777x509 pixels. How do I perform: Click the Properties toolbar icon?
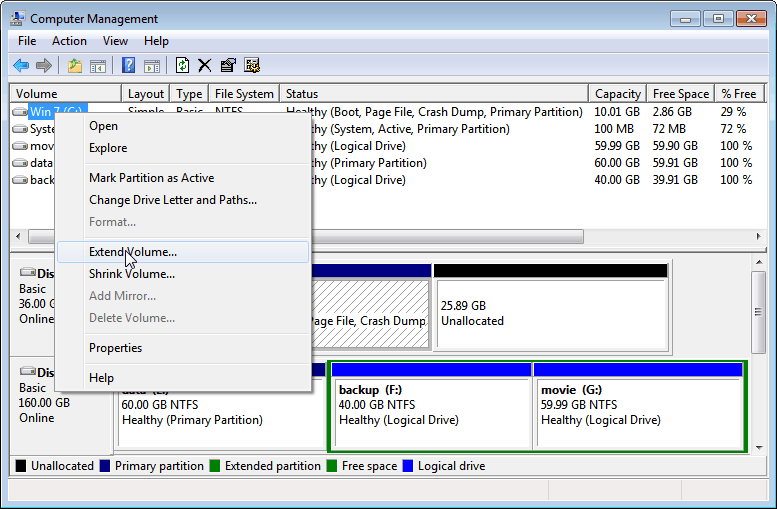(228, 65)
